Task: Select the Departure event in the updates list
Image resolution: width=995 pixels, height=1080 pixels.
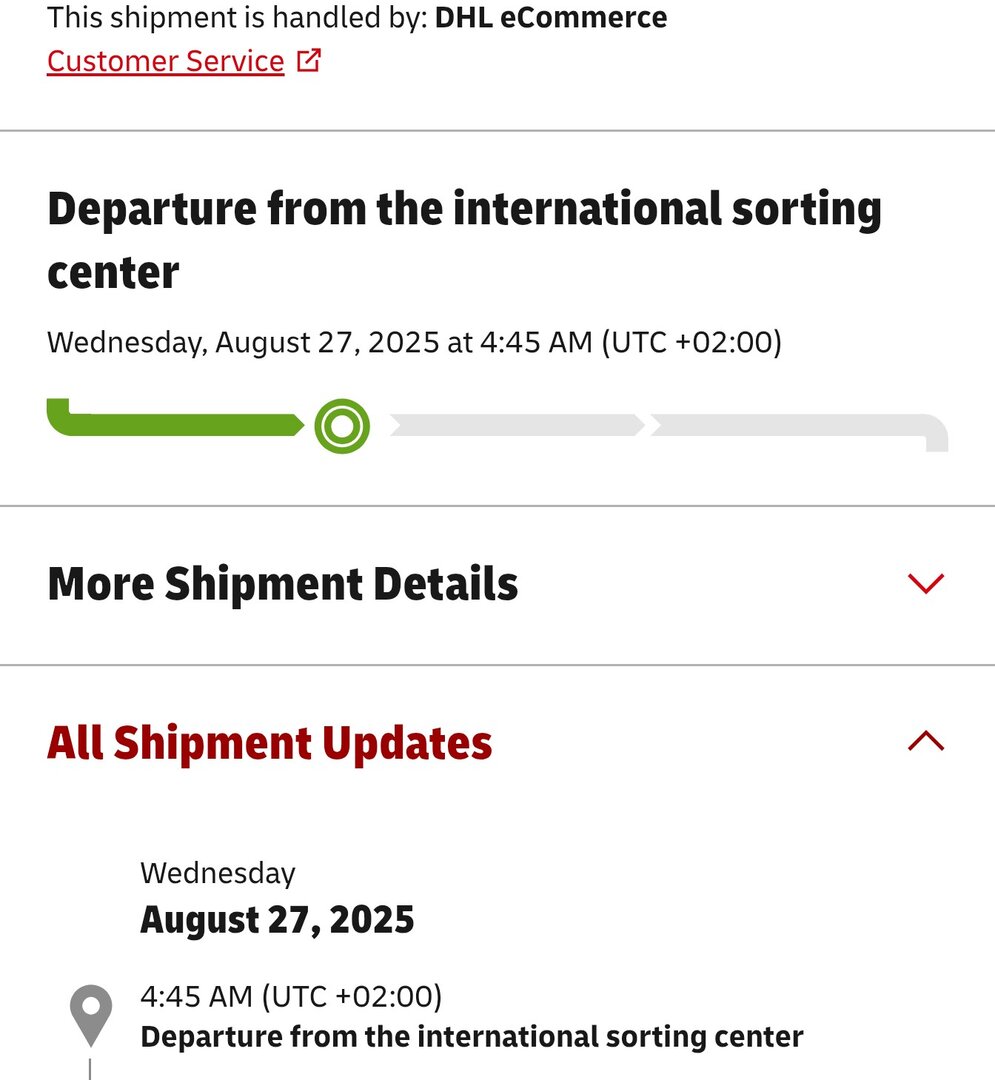Action: 471,1037
